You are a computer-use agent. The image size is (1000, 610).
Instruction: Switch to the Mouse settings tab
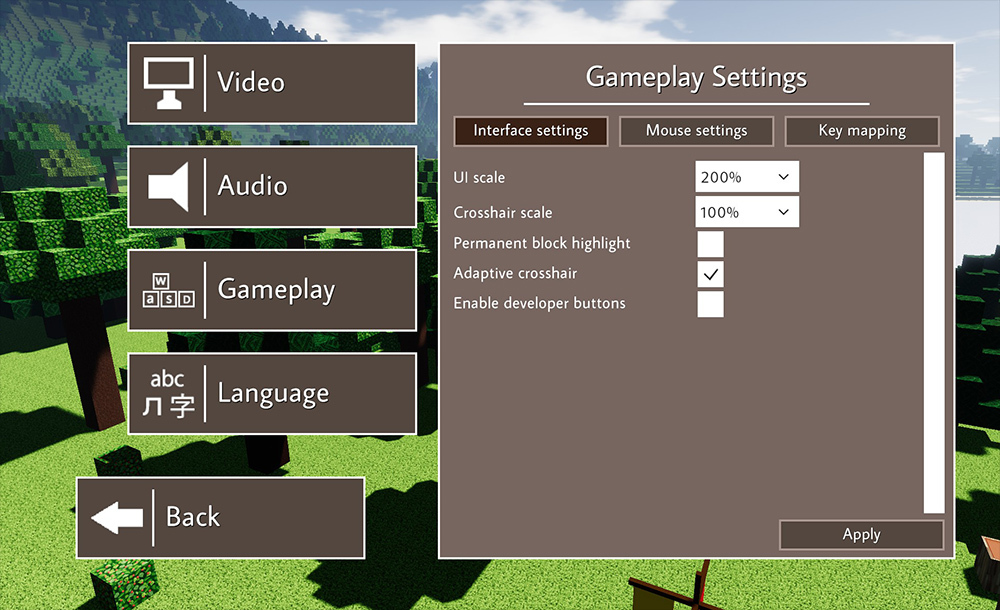coord(696,131)
